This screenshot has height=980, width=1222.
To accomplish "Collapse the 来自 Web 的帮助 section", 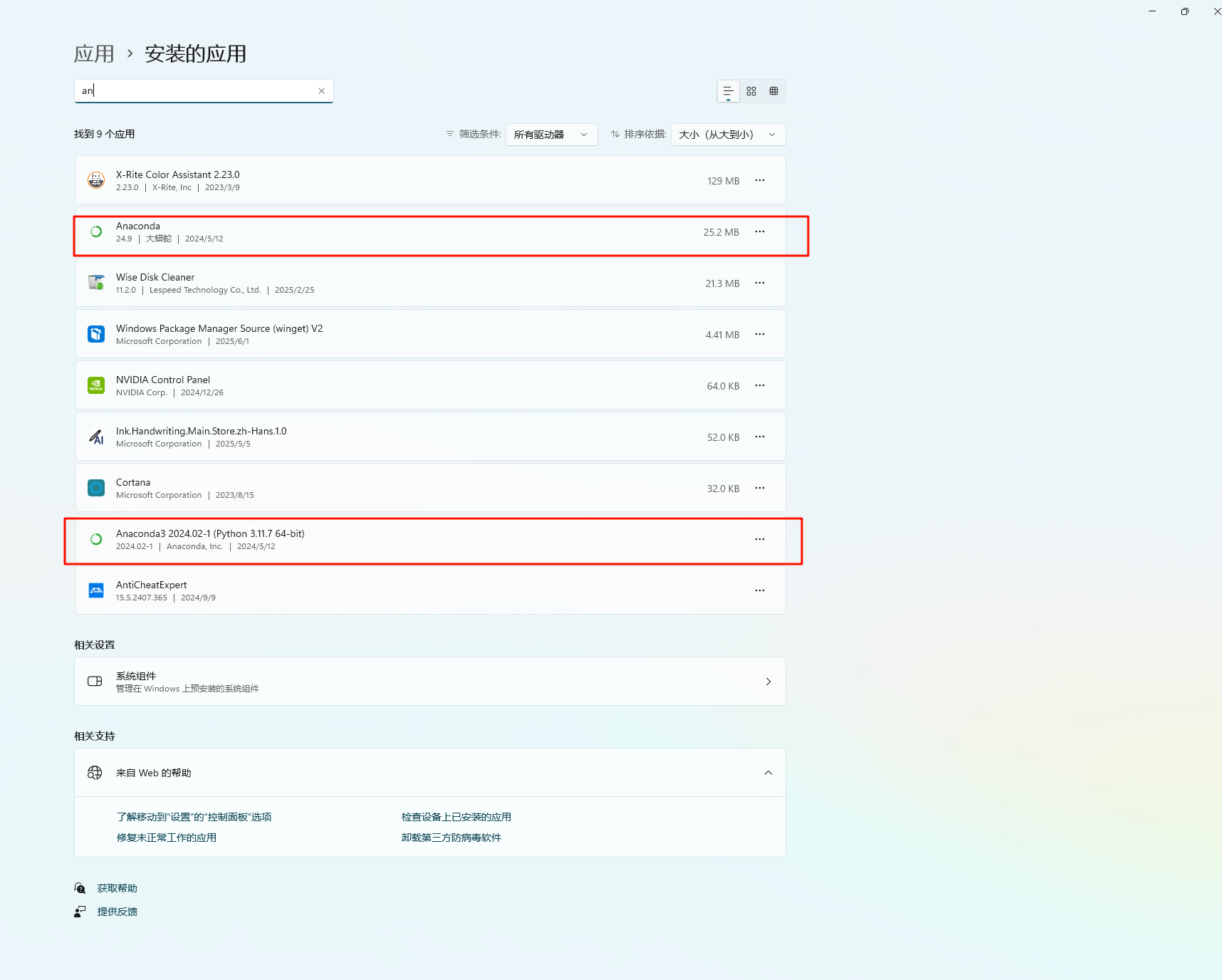I will click(768, 773).
